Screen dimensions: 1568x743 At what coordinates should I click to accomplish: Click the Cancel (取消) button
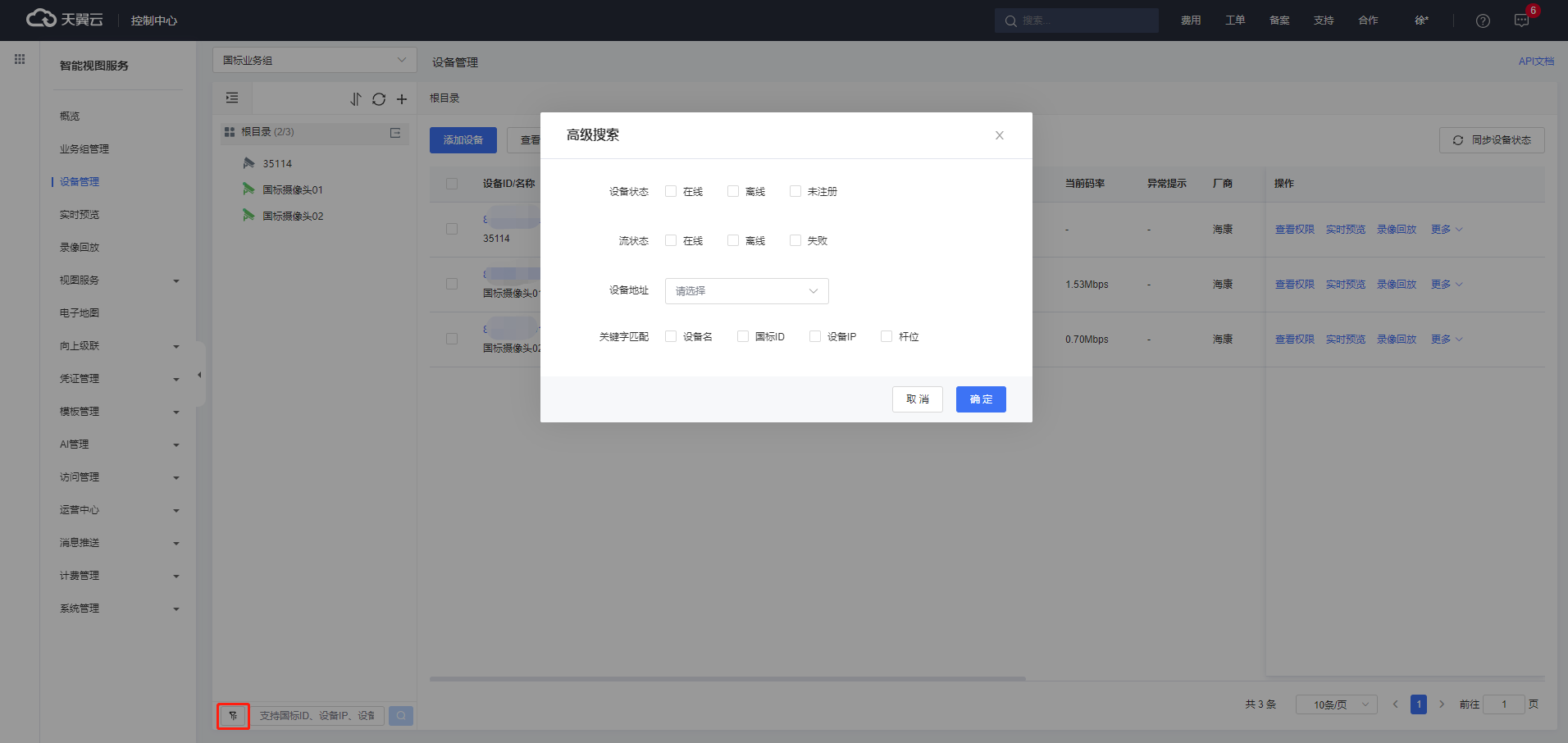pos(917,399)
